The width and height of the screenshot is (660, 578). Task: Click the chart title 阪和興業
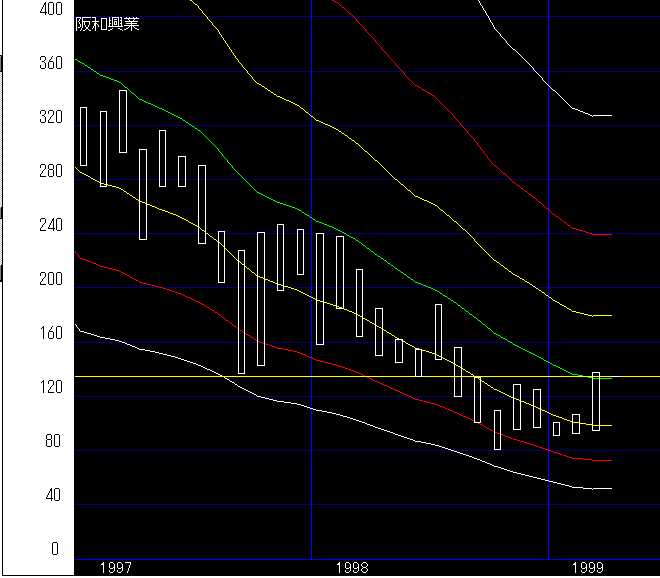click(107, 24)
